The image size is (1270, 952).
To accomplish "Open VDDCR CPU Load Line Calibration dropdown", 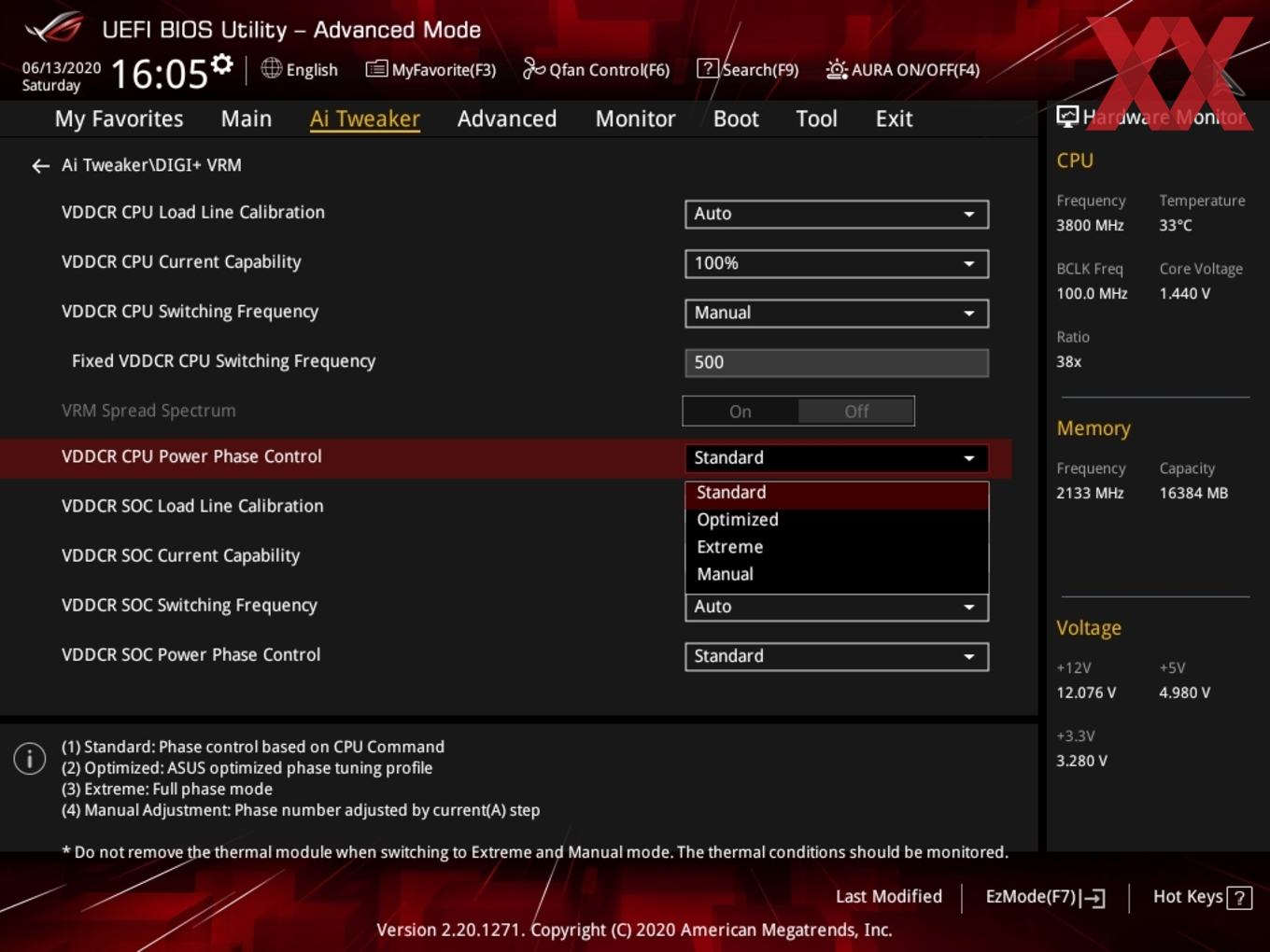I will pos(837,214).
